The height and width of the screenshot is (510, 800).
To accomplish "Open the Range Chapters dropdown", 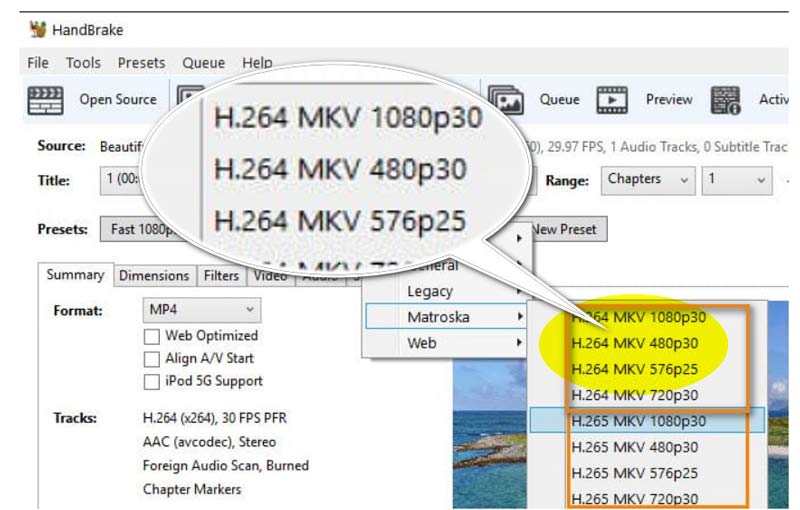I will click(648, 181).
